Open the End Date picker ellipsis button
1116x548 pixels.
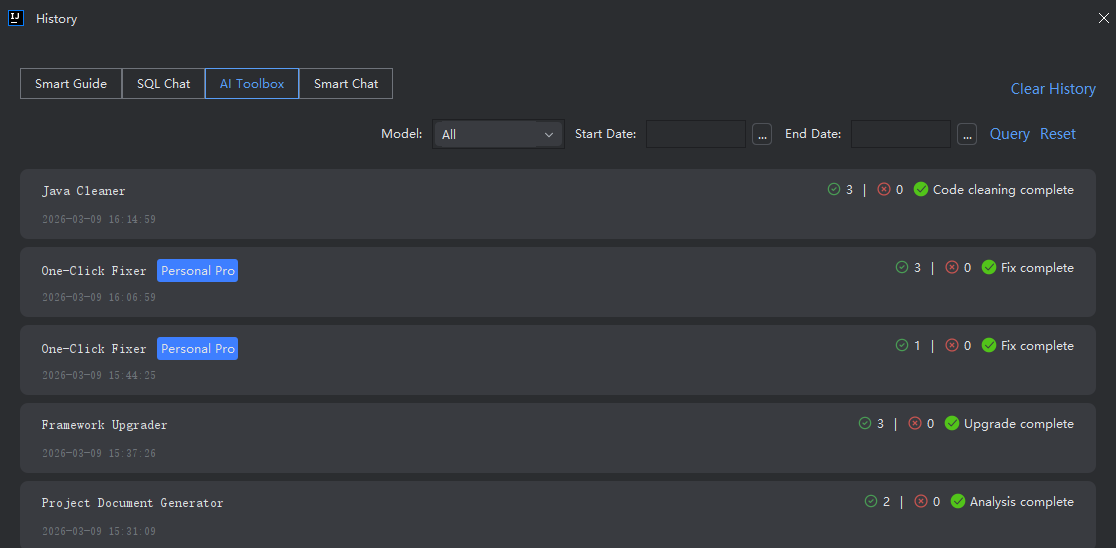966,134
